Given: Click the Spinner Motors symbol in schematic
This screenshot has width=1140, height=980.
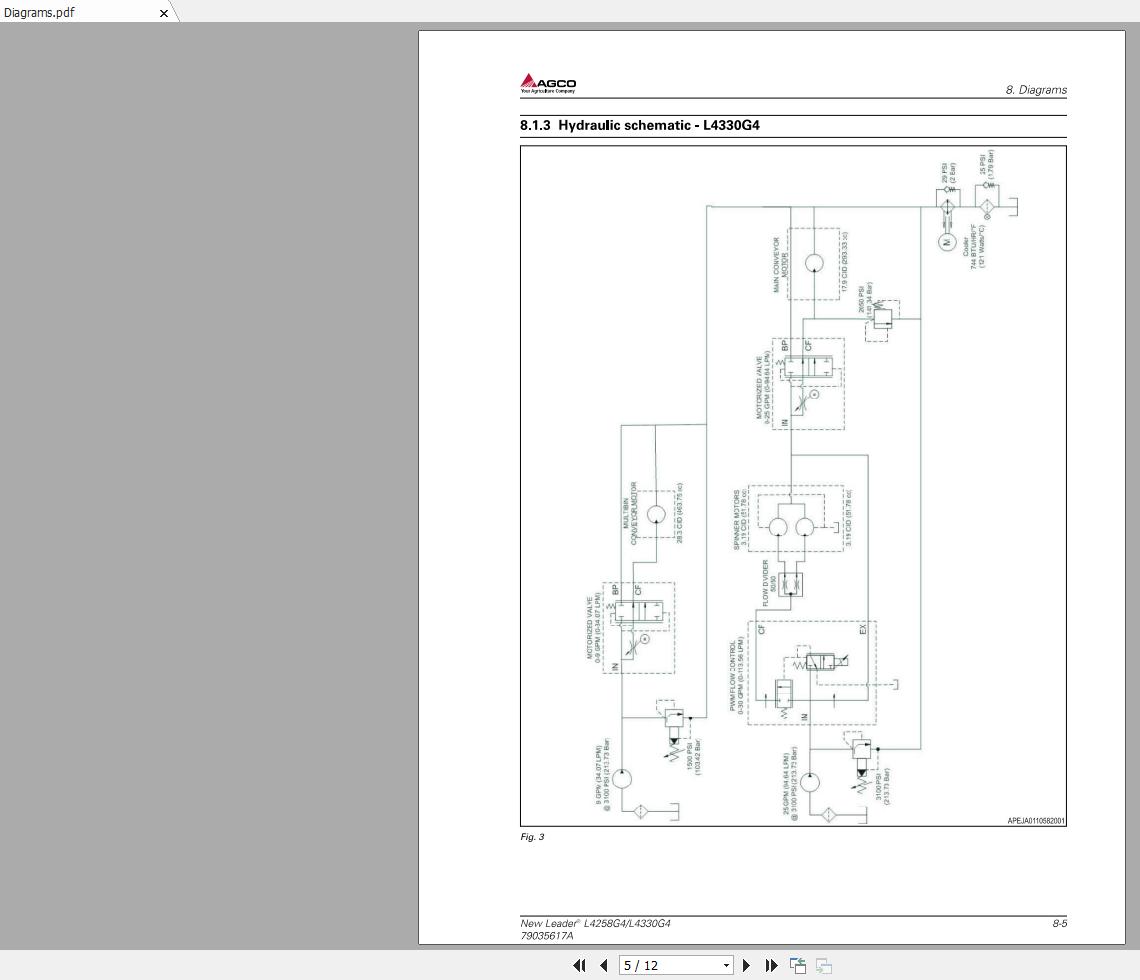Looking at the screenshot, I should point(793,525).
